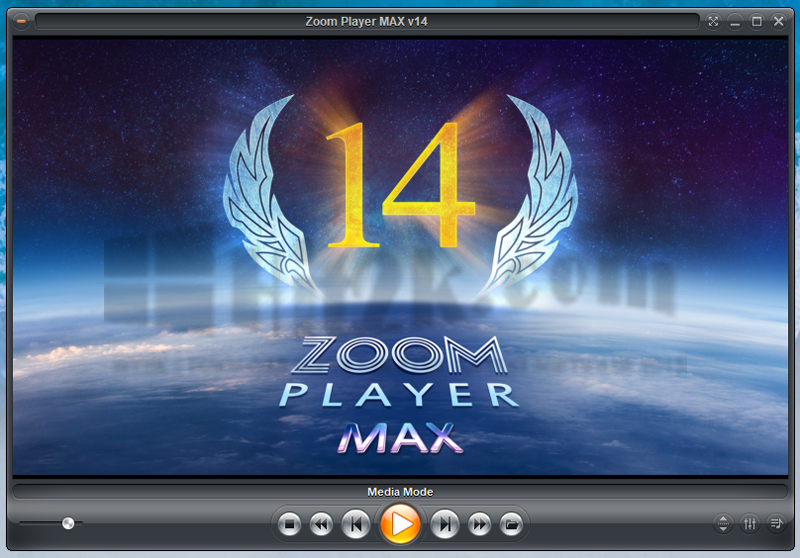Show the playlist editor icon
Screen dimensions: 800x558
pyautogui.click(x=777, y=523)
